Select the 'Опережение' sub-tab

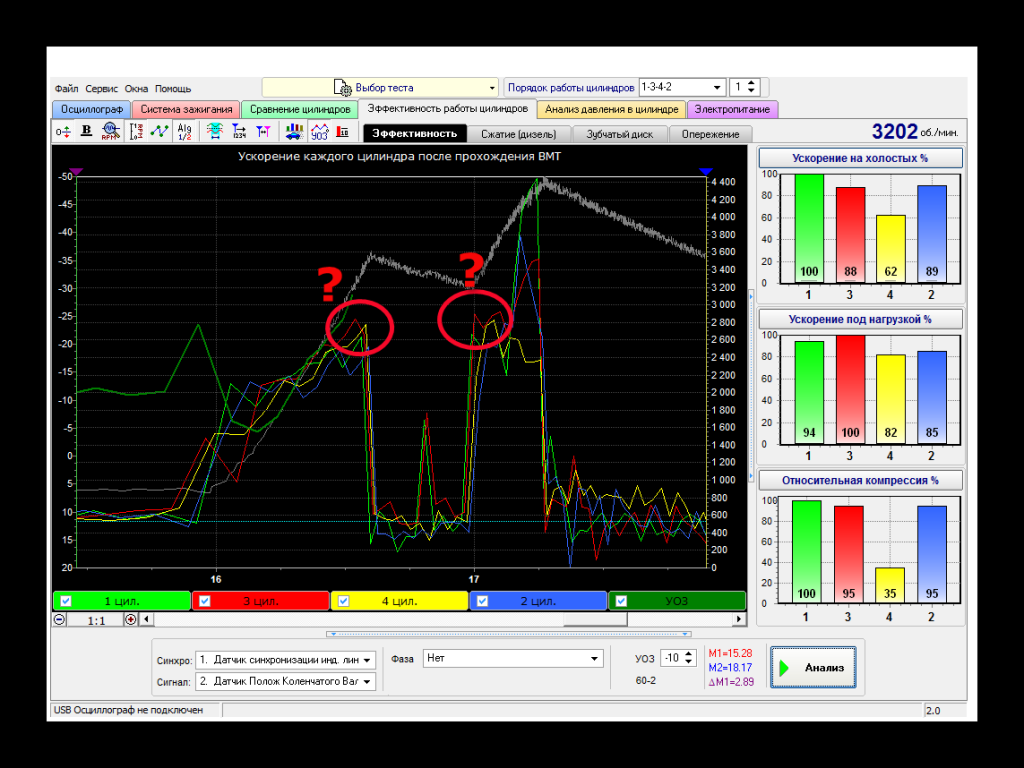(711, 134)
